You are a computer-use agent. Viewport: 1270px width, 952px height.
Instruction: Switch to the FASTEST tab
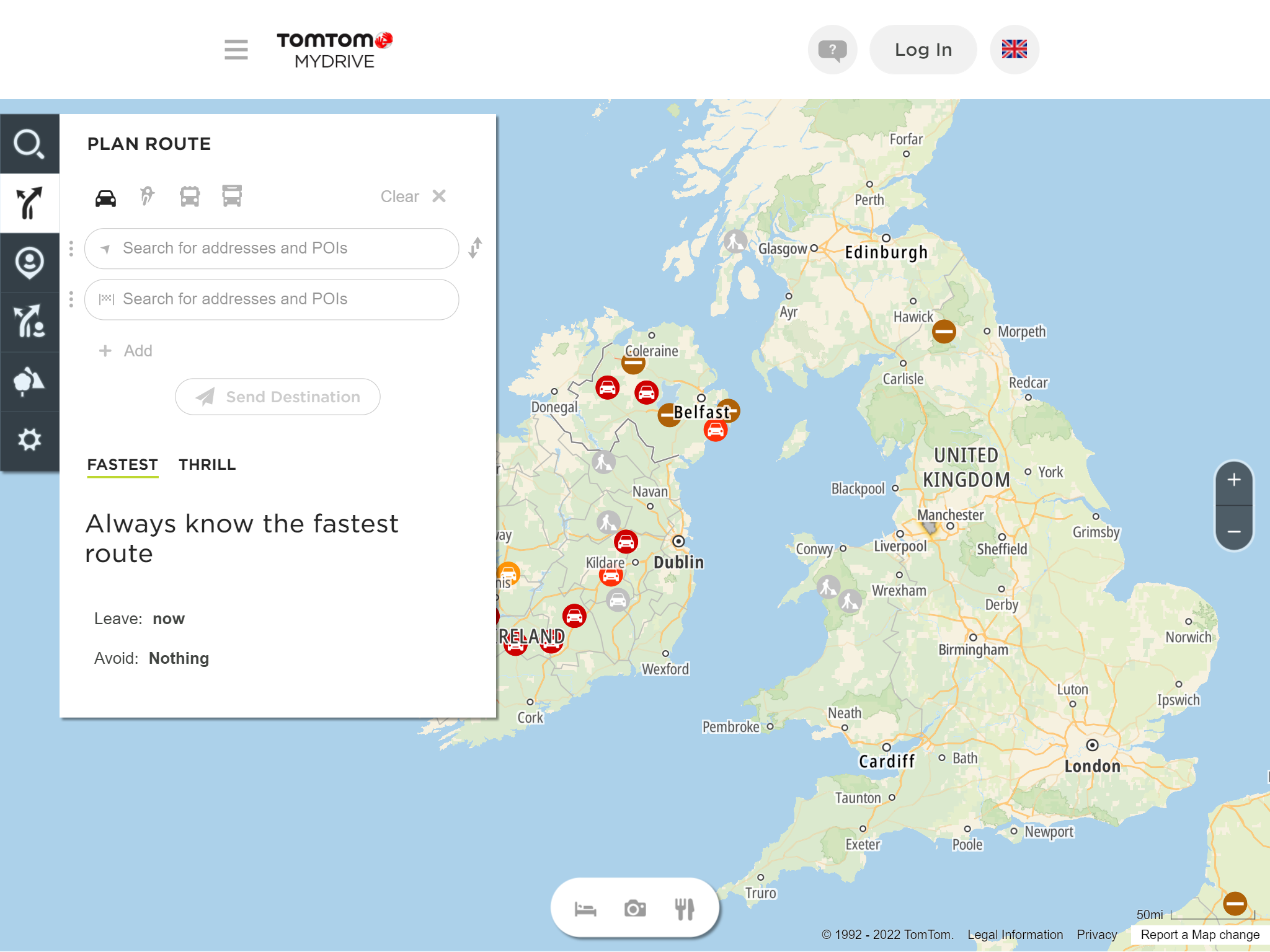tap(123, 465)
